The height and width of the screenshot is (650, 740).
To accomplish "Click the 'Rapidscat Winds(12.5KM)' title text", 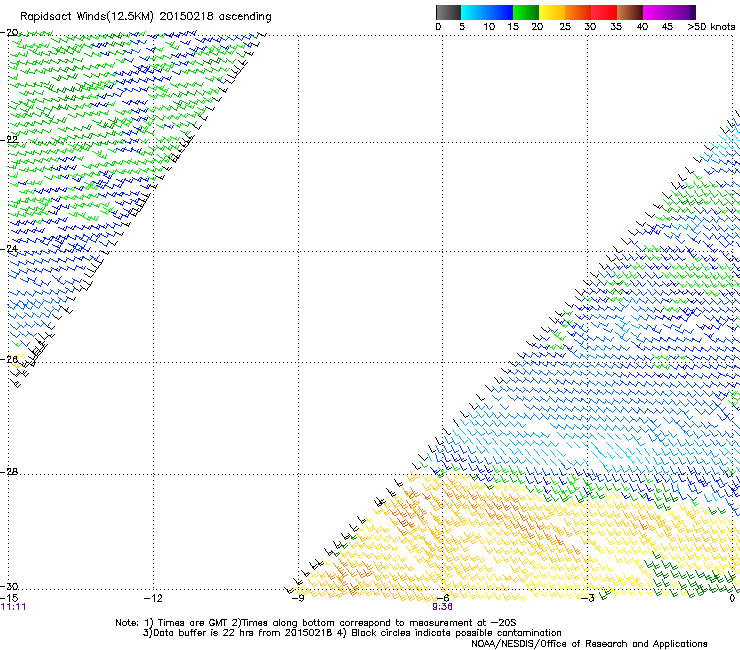I will tap(87, 17).
